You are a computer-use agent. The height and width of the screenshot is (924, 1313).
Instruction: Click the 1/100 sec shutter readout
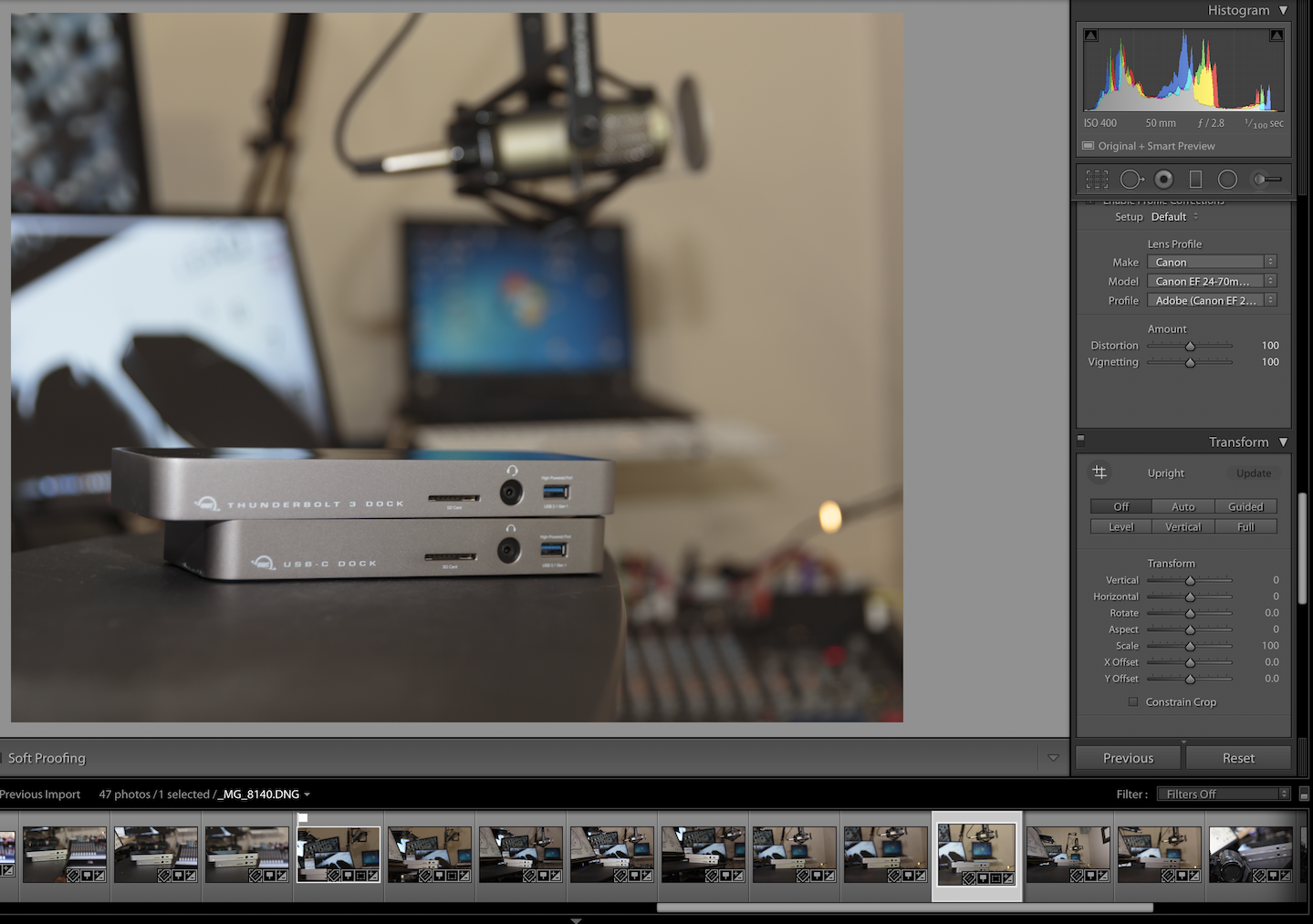coord(1264,123)
